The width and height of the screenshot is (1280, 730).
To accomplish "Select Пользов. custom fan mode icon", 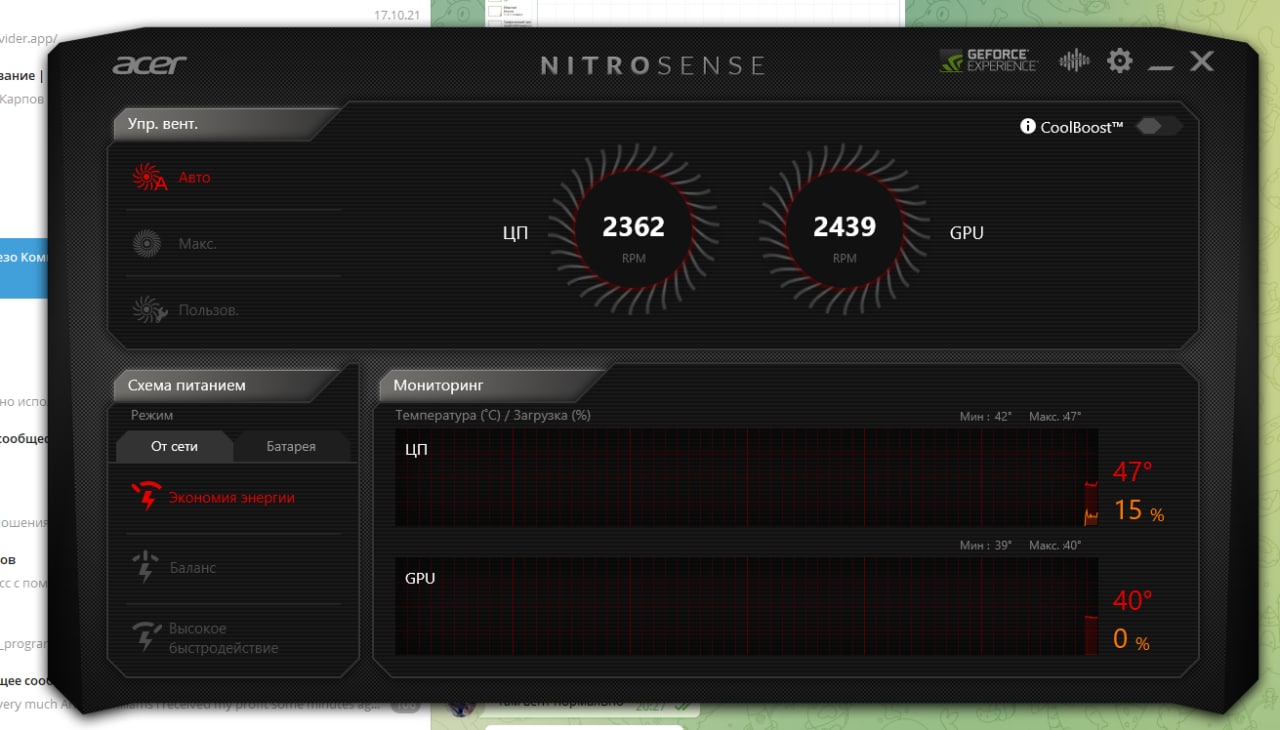I will point(148,309).
